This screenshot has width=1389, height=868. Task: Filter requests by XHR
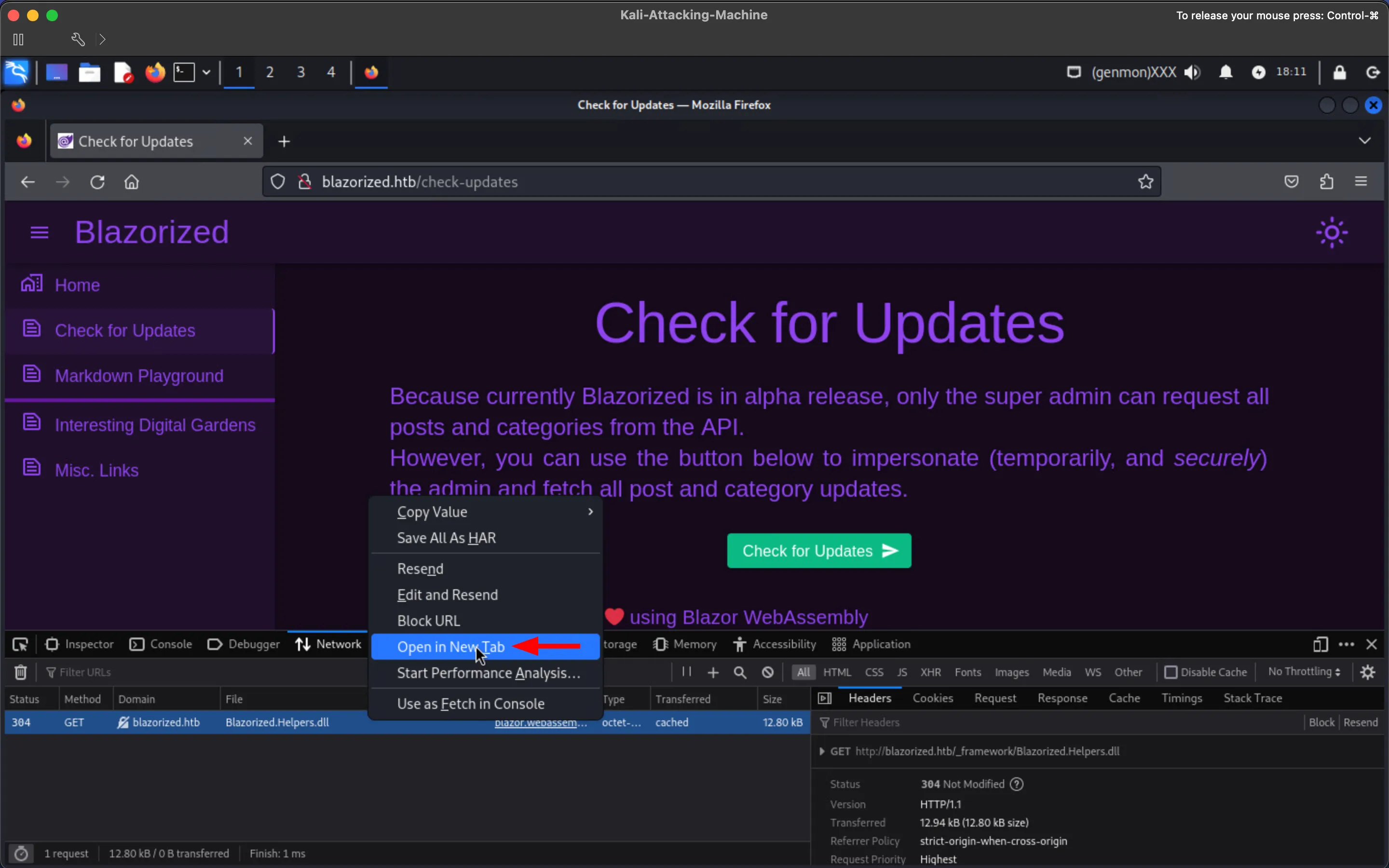tap(930, 672)
